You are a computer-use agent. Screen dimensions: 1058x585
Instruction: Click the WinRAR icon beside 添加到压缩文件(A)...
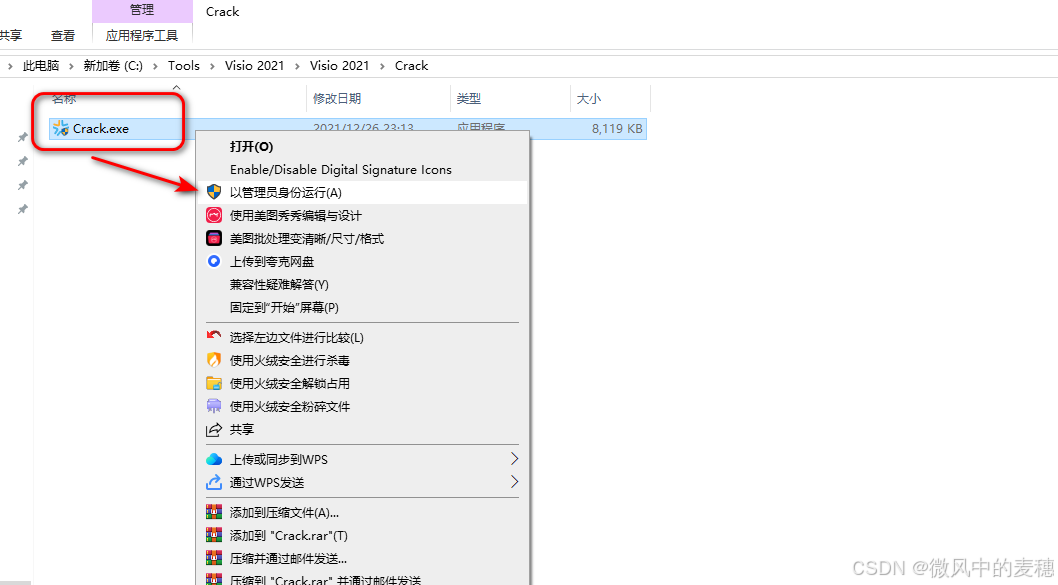[x=214, y=512]
